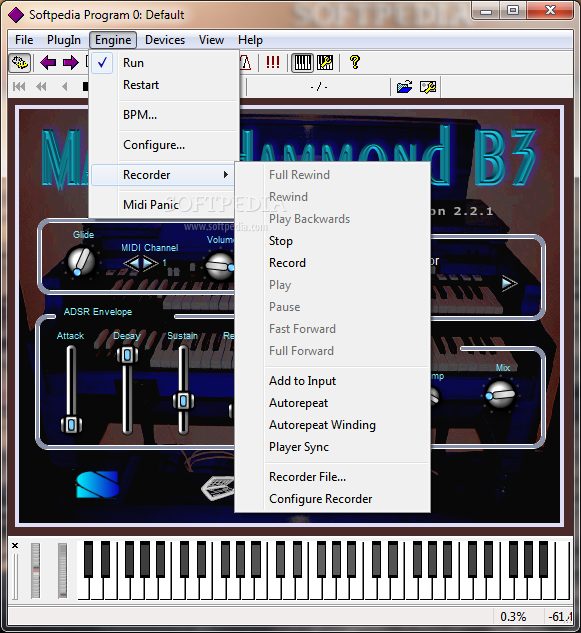
Task: Open the View menu
Action: pyautogui.click(x=211, y=40)
